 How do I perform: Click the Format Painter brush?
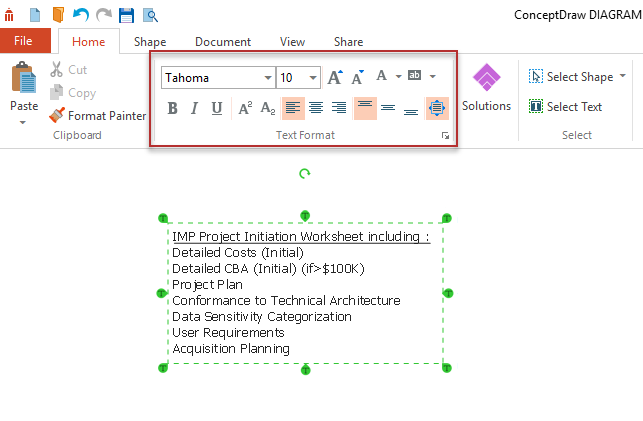tap(58, 116)
